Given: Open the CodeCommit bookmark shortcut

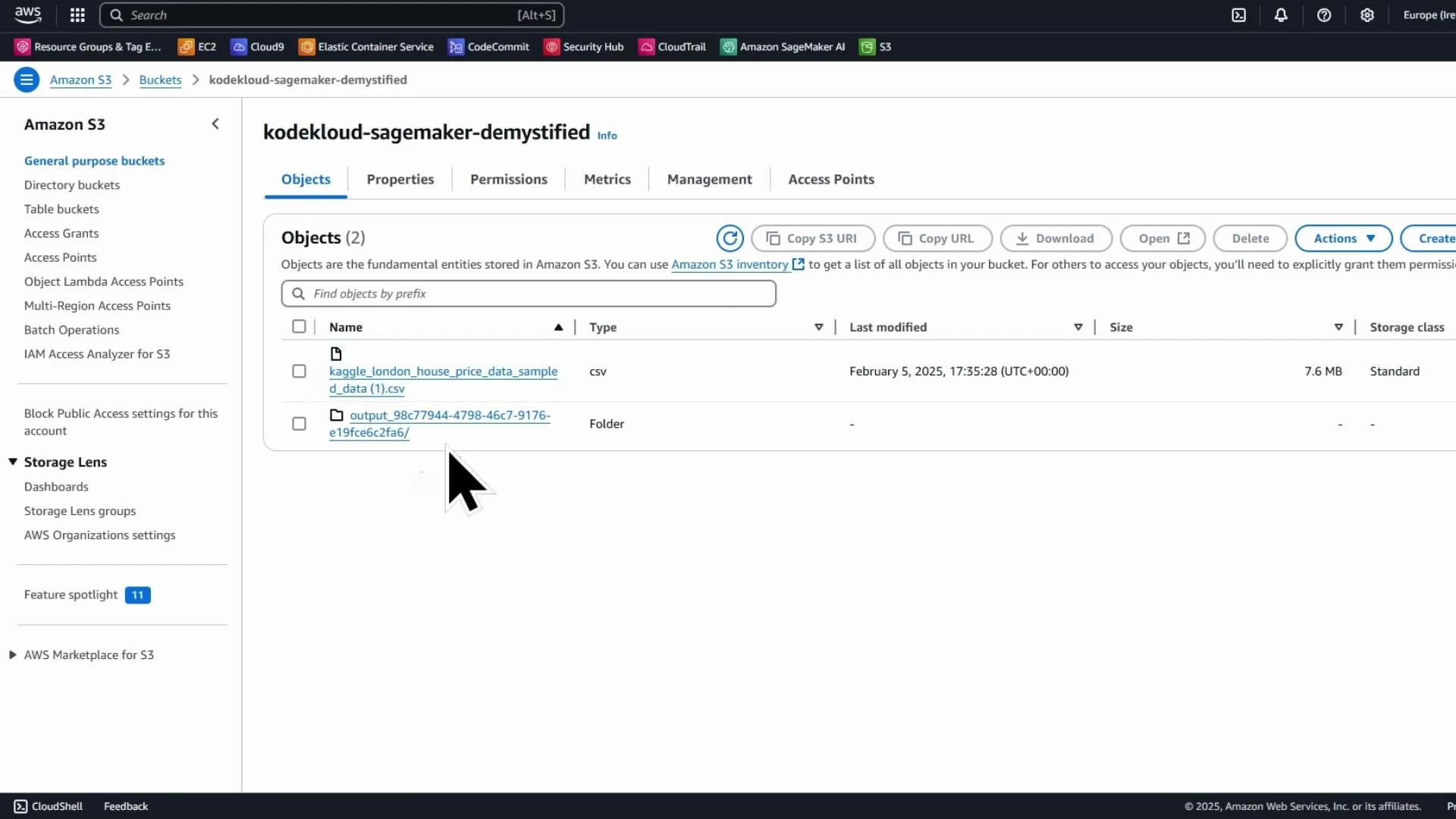Looking at the screenshot, I should coord(489,47).
